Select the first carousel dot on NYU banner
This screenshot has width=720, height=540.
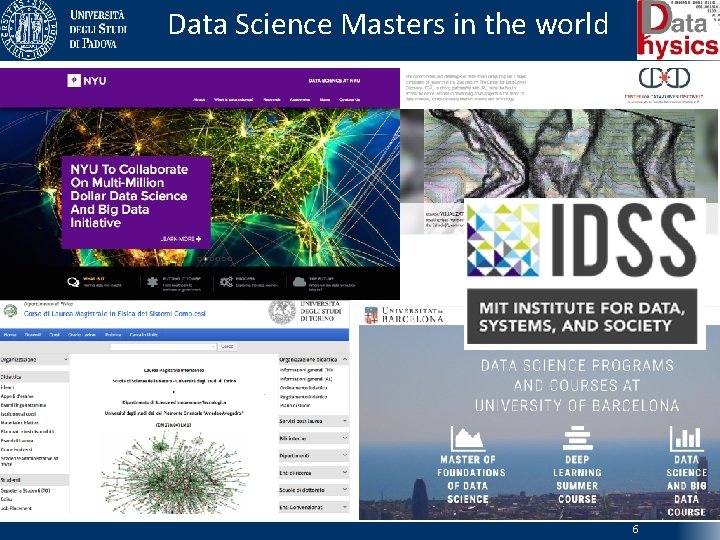point(200,259)
